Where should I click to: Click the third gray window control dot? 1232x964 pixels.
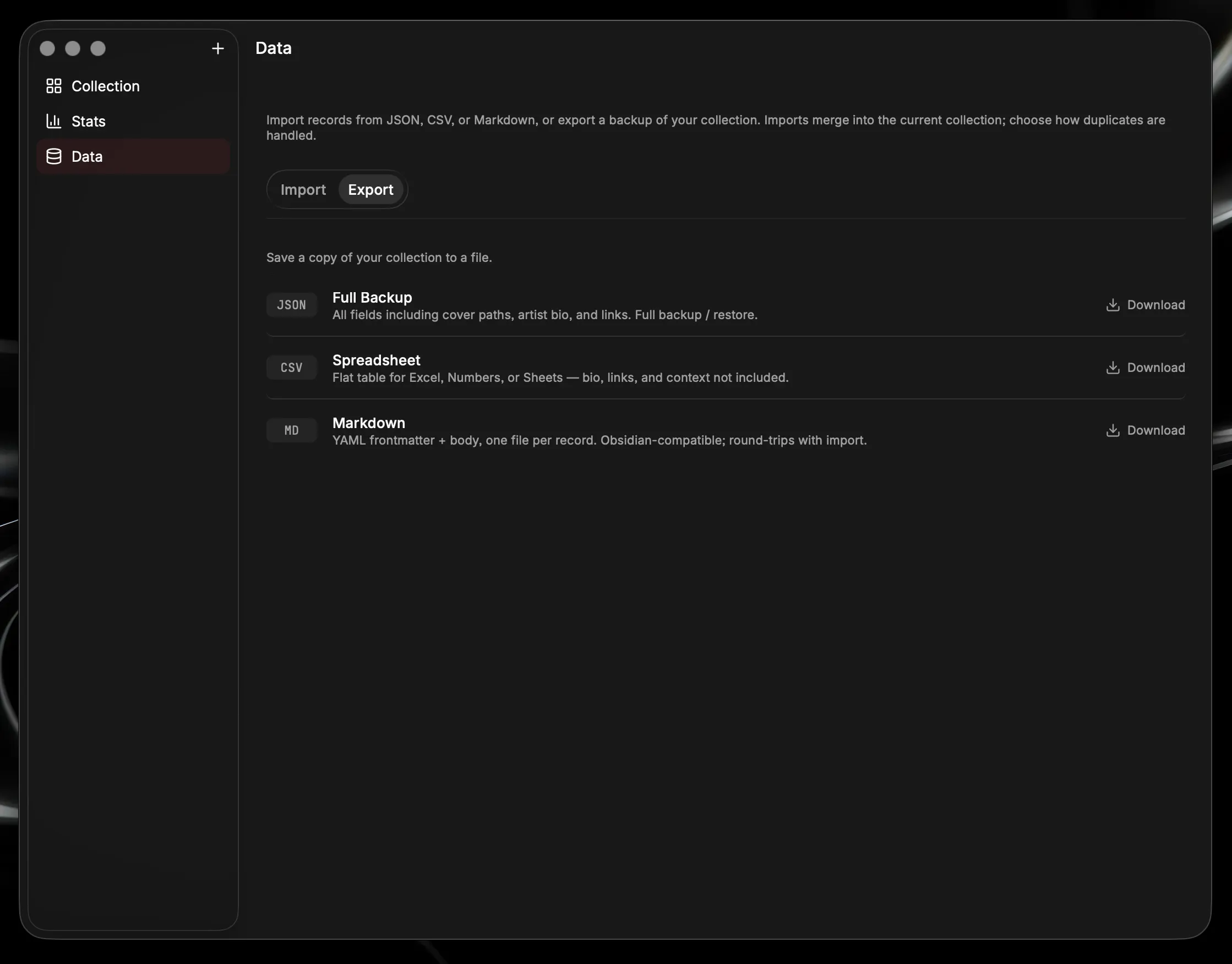click(x=98, y=48)
